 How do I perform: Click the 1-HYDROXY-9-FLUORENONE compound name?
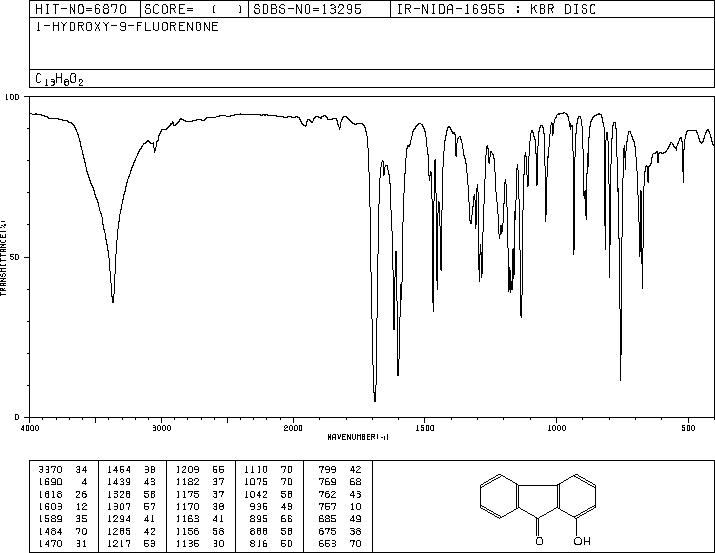(127, 26)
